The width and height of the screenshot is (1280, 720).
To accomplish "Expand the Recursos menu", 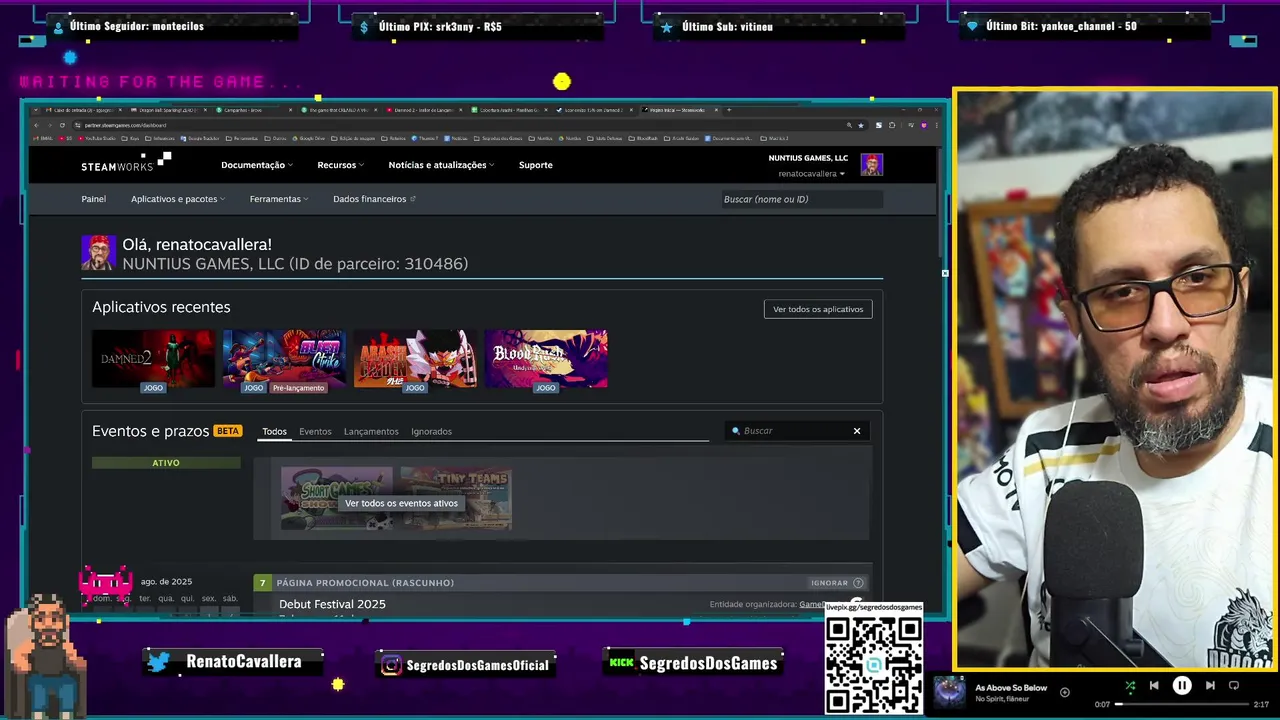I will [340, 165].
